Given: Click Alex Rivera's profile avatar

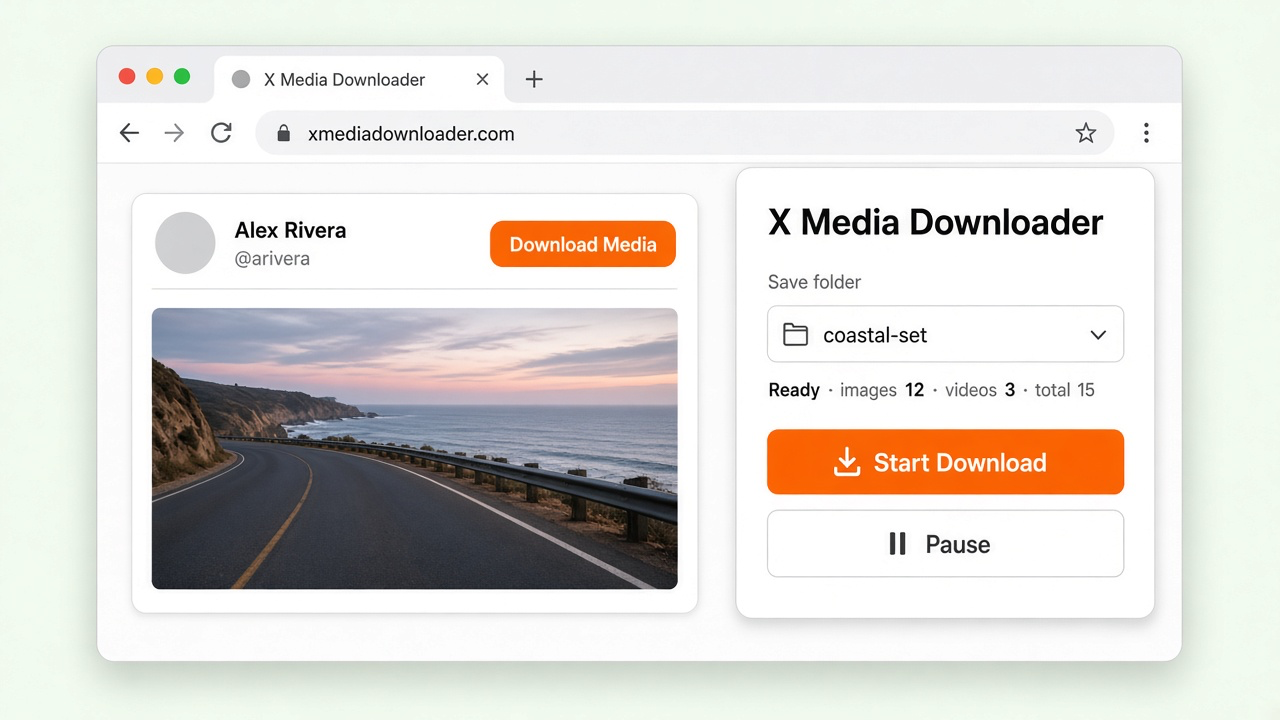Looking at the screenshot, I should click(x=185, y=243).
